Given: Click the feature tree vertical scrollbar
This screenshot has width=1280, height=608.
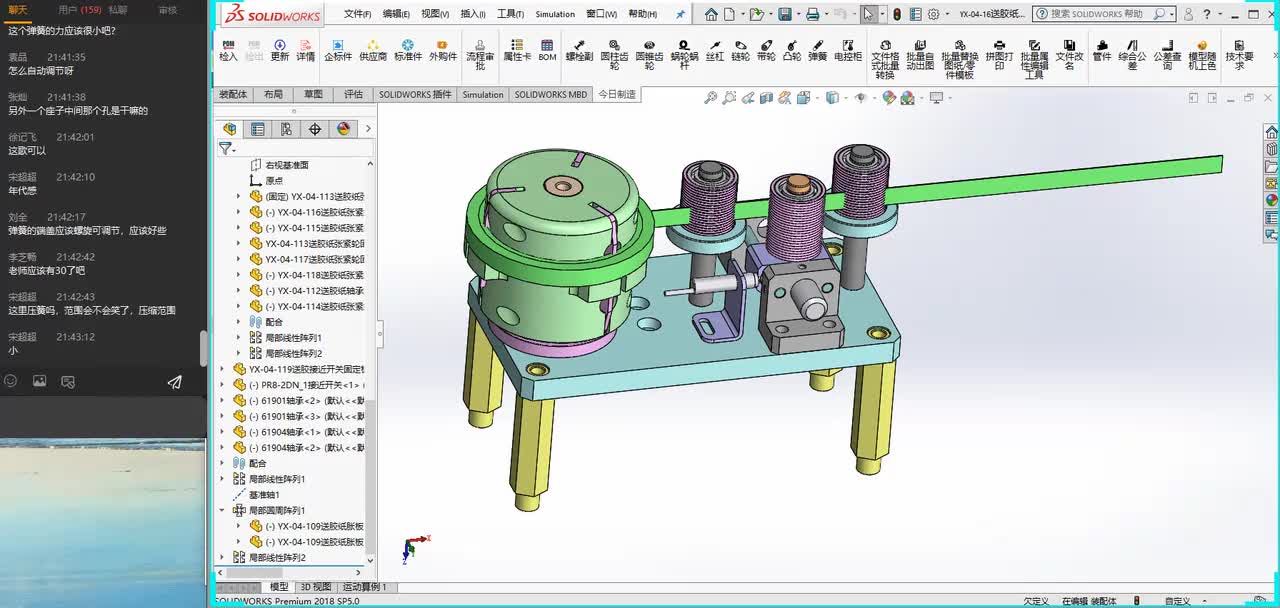Looking at the screenshot, I should (x=372, y=478).
